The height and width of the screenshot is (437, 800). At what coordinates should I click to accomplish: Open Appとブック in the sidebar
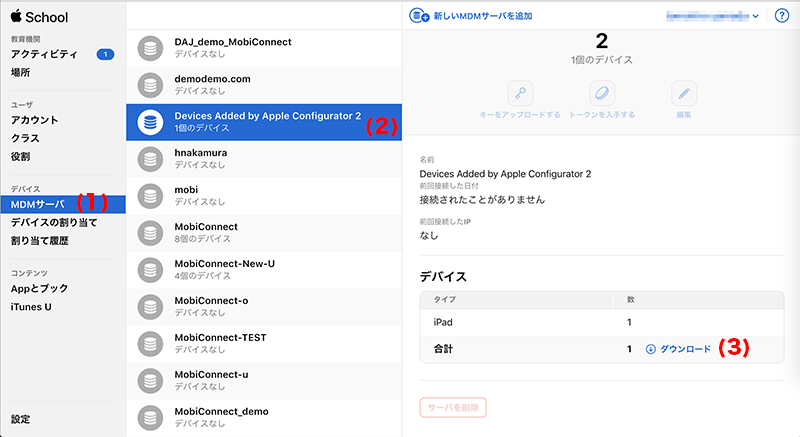coord(39,289)
